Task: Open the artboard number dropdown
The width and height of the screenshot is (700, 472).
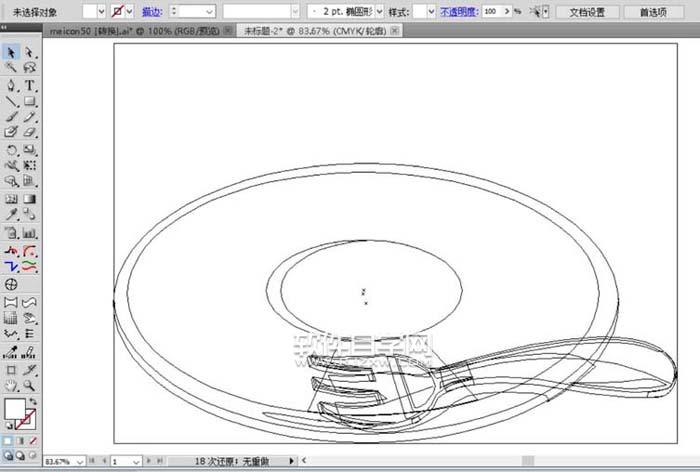Action: point(136,461)
